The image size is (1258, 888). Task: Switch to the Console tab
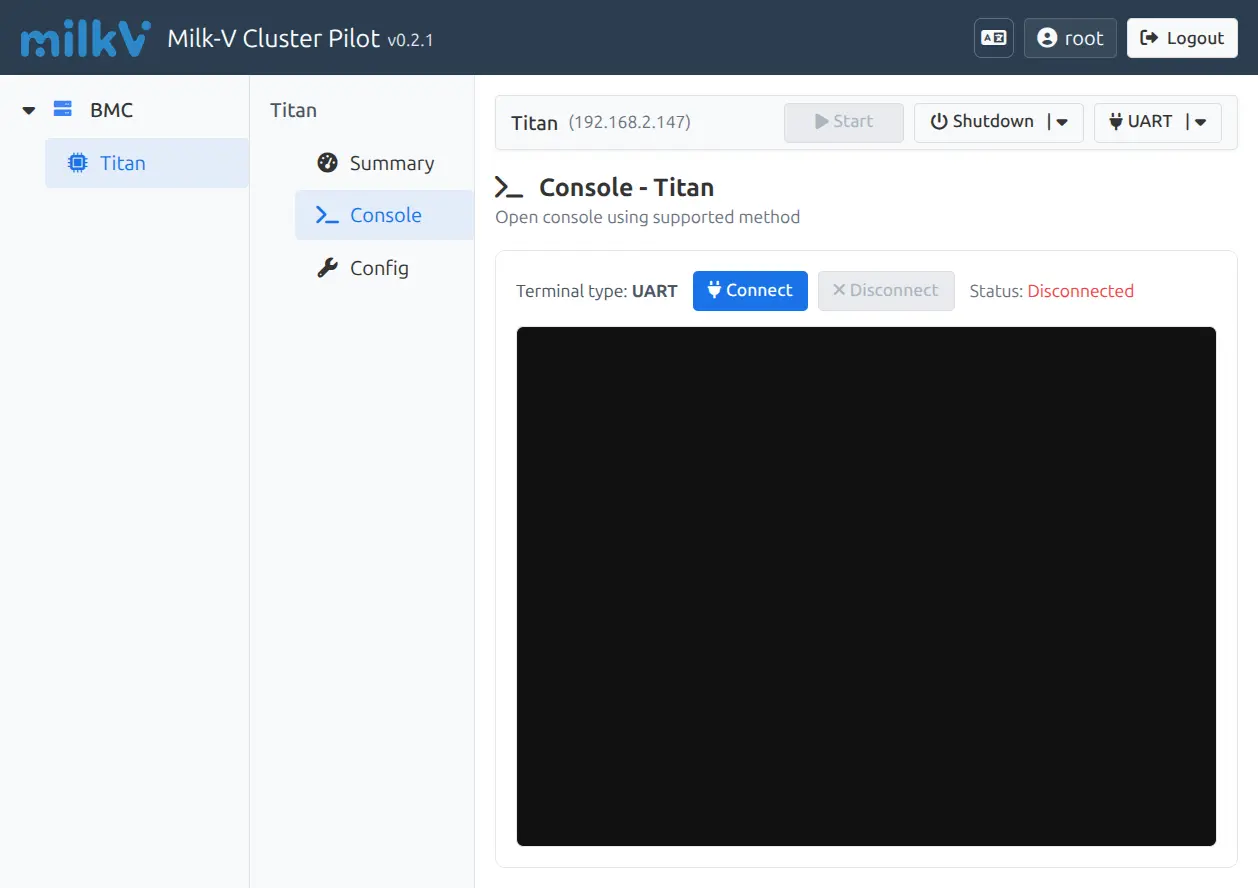click(384, 215)
